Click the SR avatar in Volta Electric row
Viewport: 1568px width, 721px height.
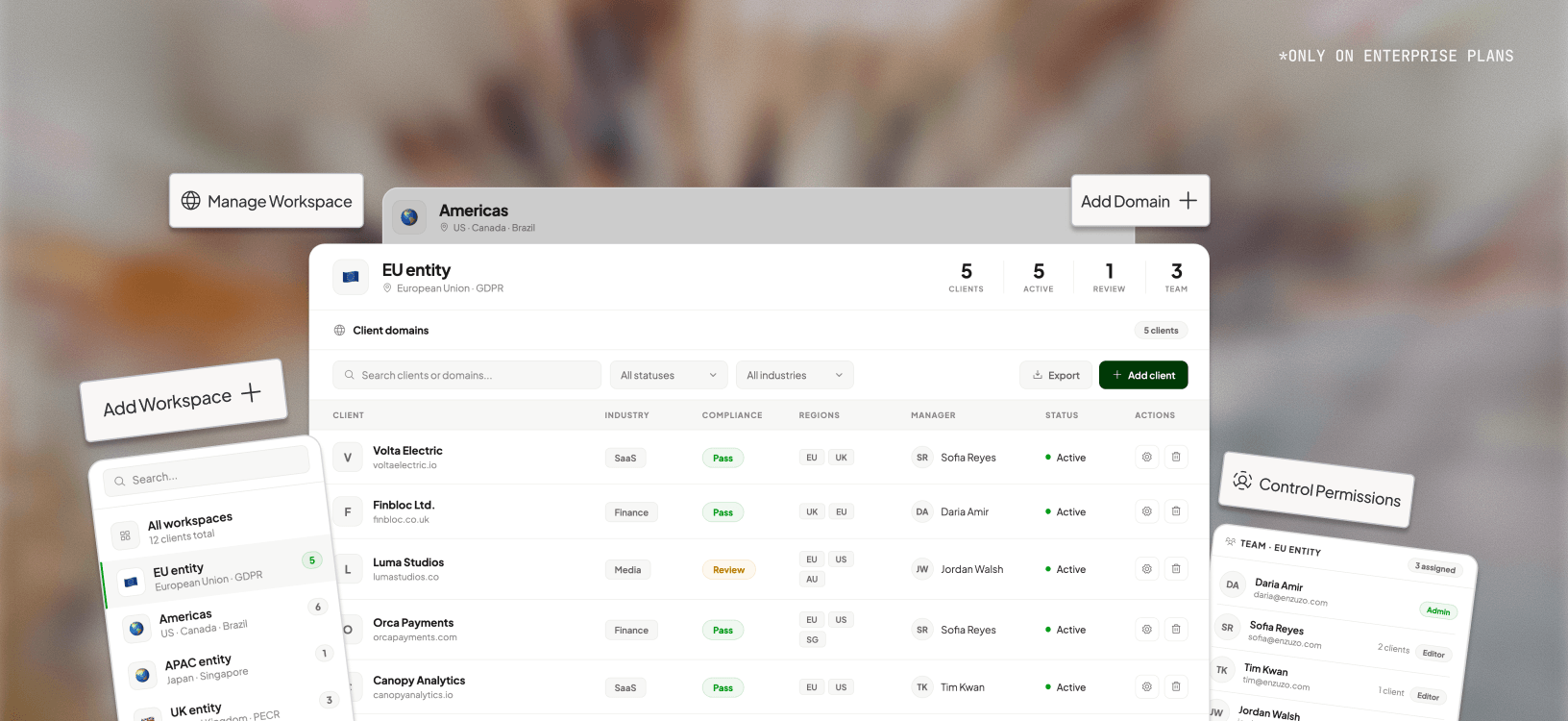922,458
